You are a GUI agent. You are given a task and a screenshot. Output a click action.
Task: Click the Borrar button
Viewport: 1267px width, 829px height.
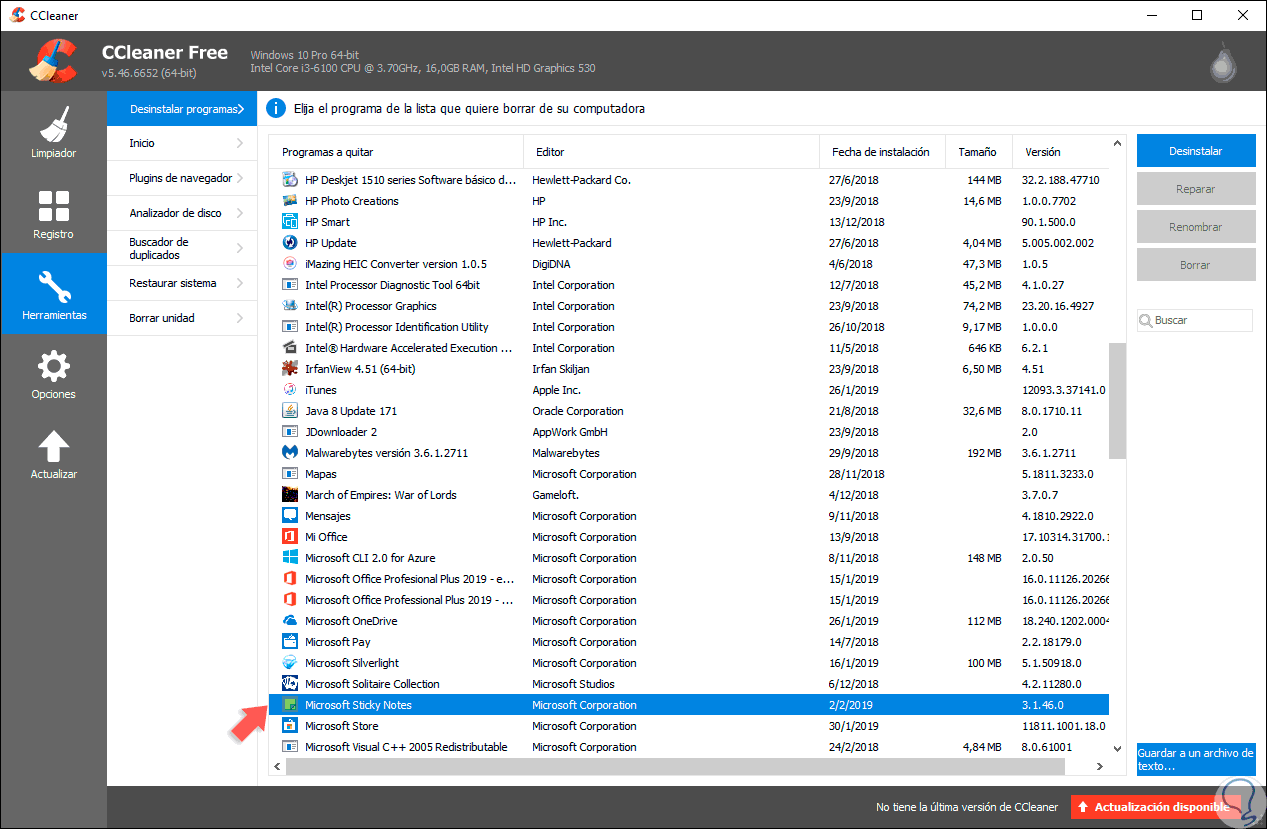[x=1196, y=265]
